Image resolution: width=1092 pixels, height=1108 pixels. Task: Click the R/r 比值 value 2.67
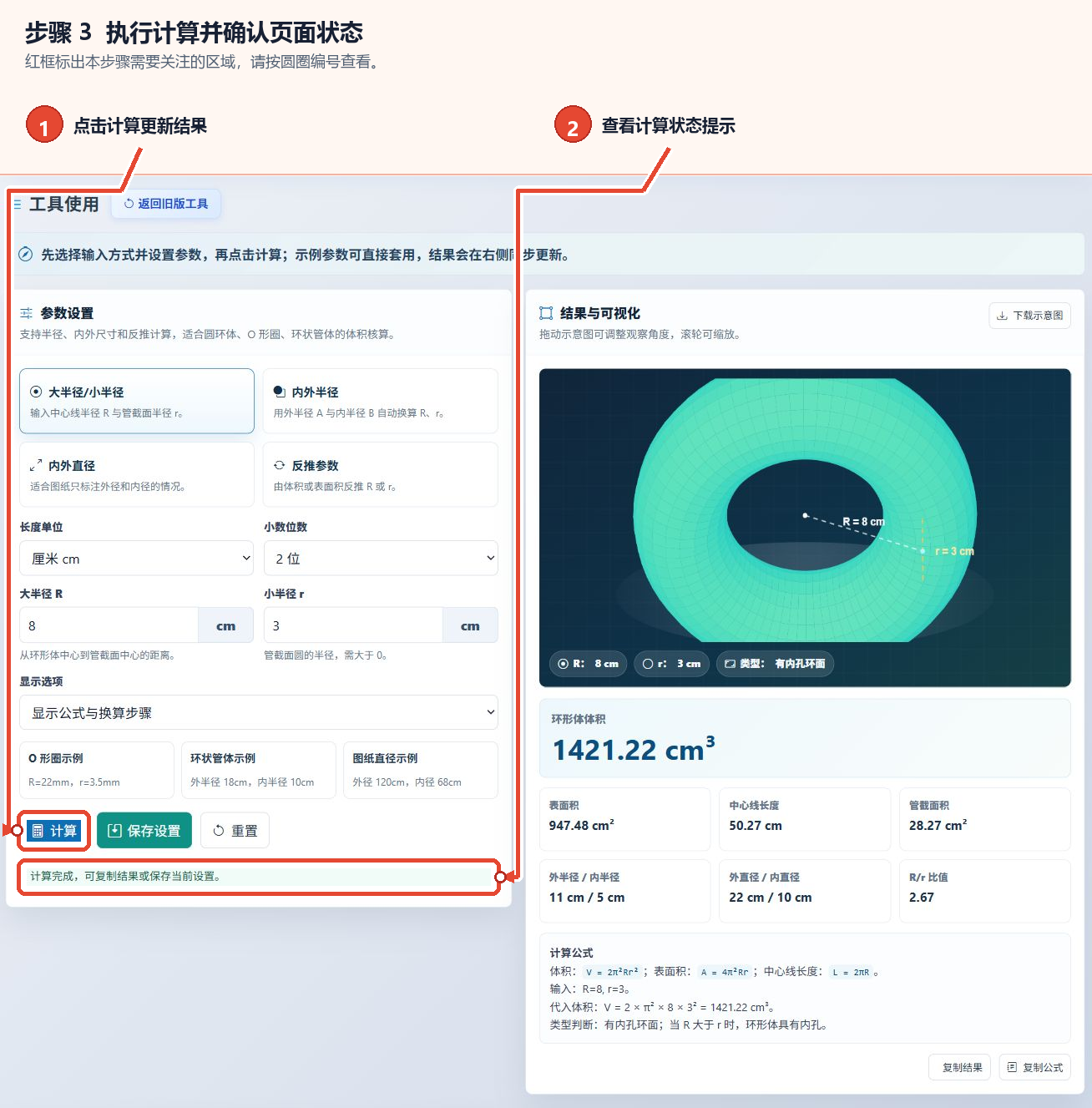tap(922, 898)
